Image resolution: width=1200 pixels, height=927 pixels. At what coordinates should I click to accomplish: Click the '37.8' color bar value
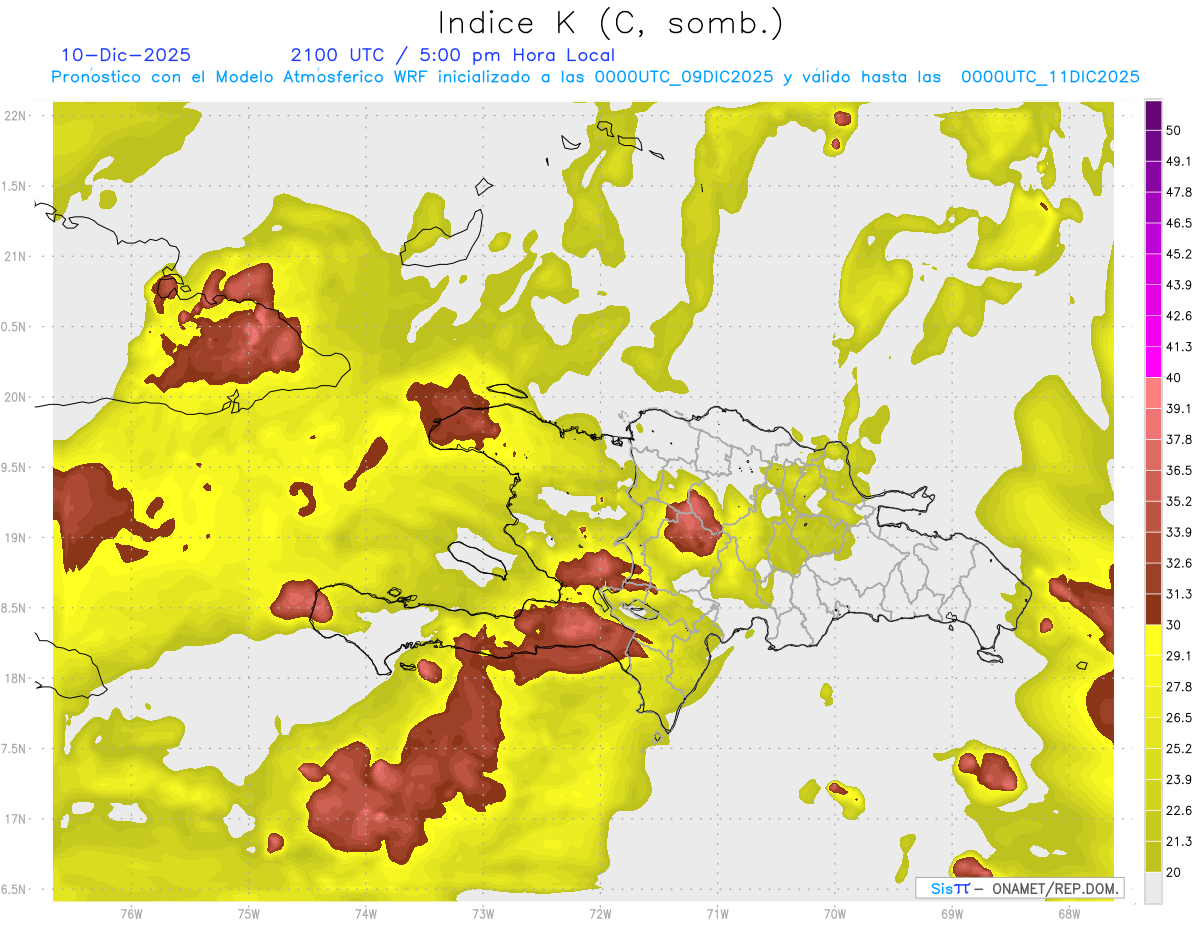click(x=1179, y=439)
